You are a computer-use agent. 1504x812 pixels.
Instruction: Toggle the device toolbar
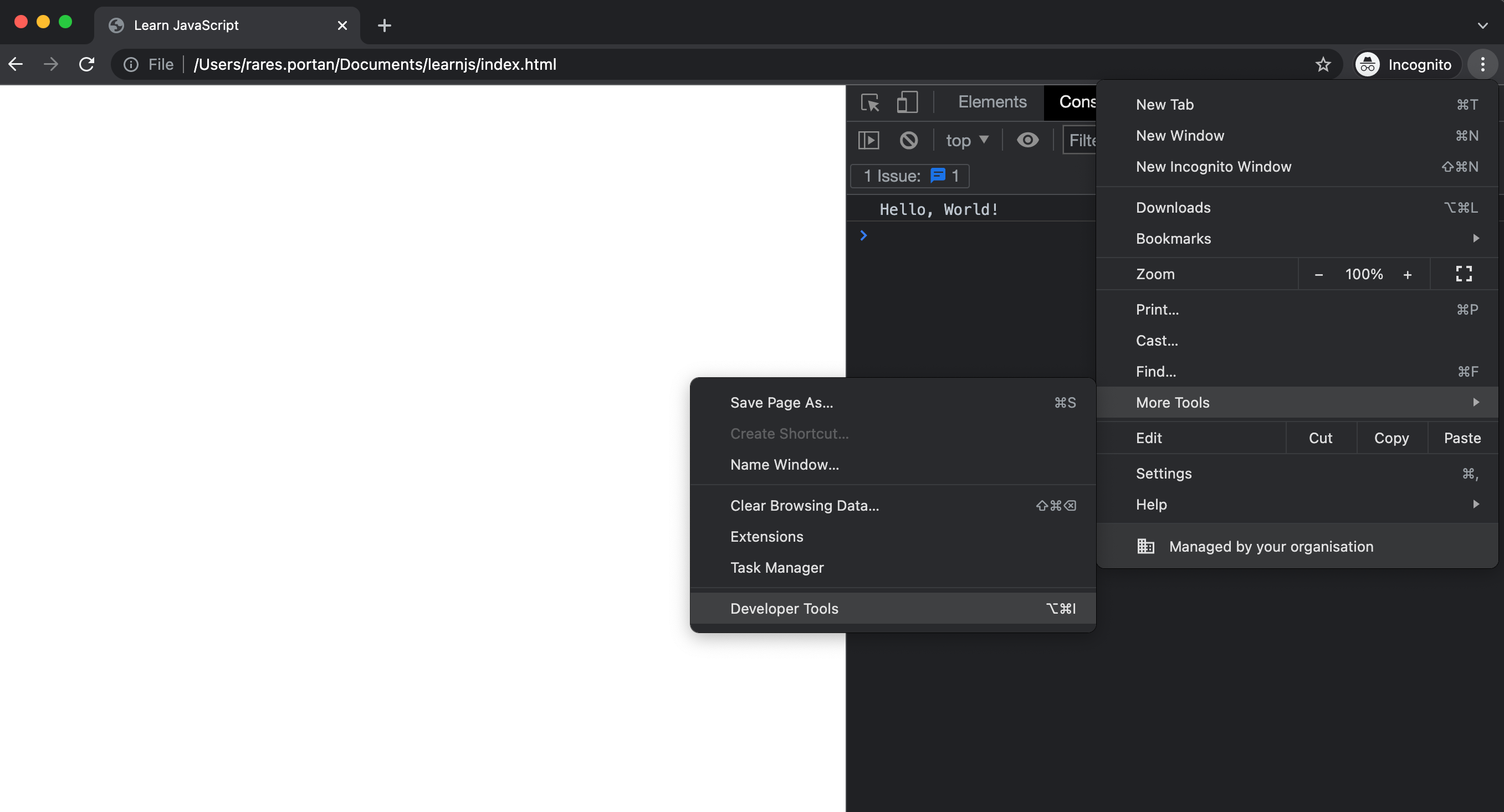coord(906,102)
